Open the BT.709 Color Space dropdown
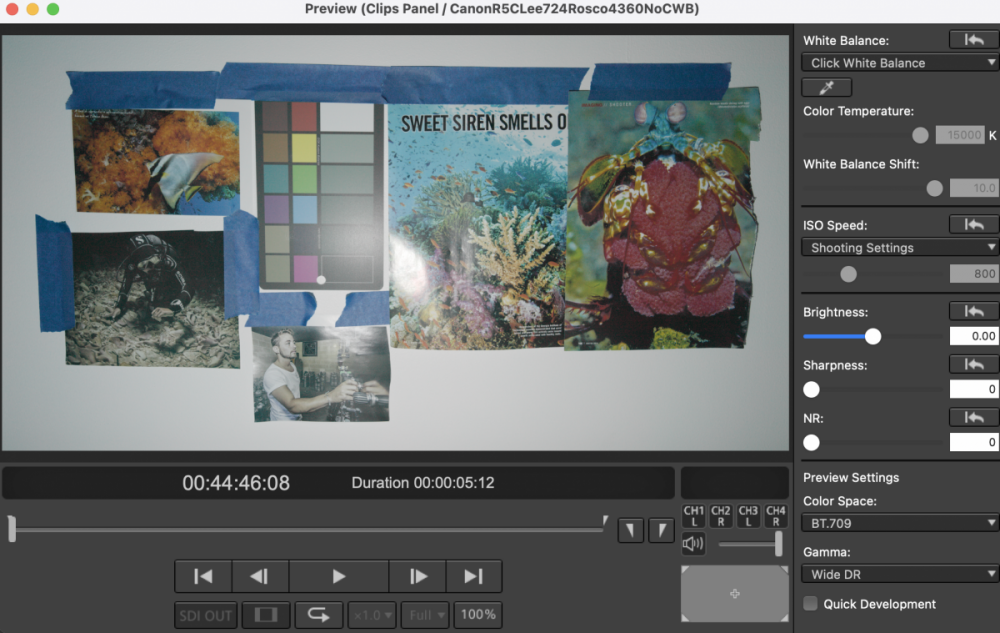Image resolution: width=1000 pixels, height=633 pixels. point(900,523)
